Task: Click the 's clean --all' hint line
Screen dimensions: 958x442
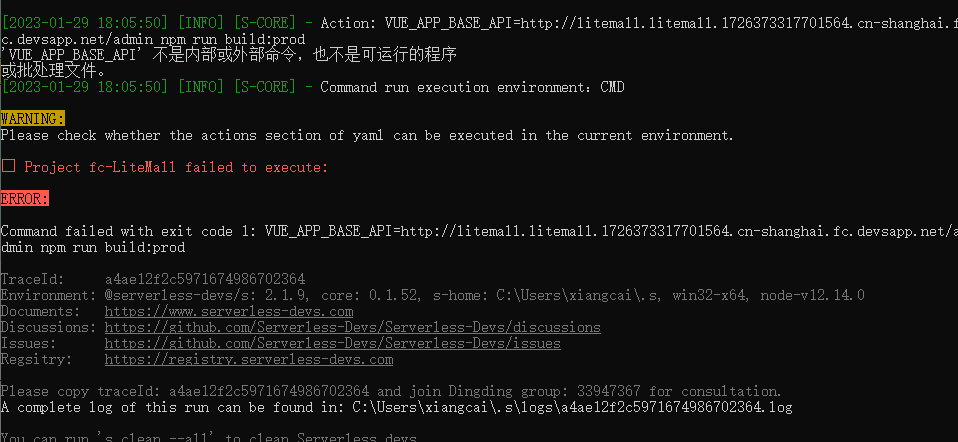Action: pos(209,438)
